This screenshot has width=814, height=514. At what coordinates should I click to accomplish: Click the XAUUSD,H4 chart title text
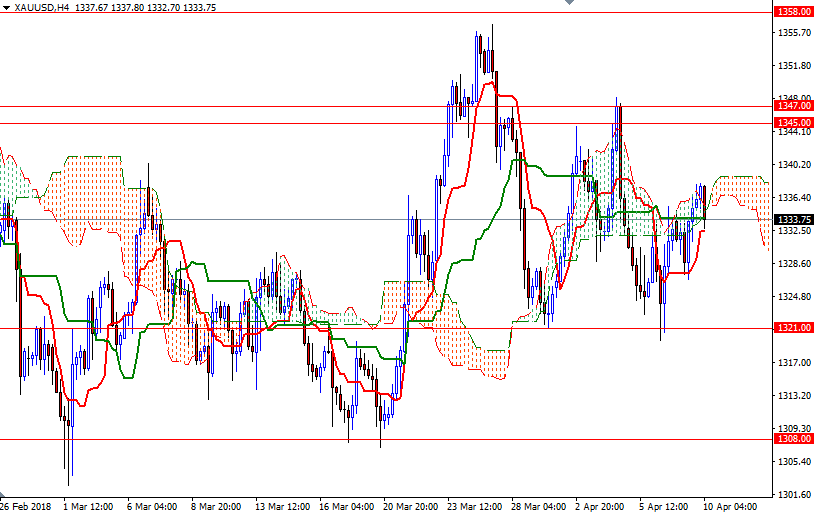[41, 7]
